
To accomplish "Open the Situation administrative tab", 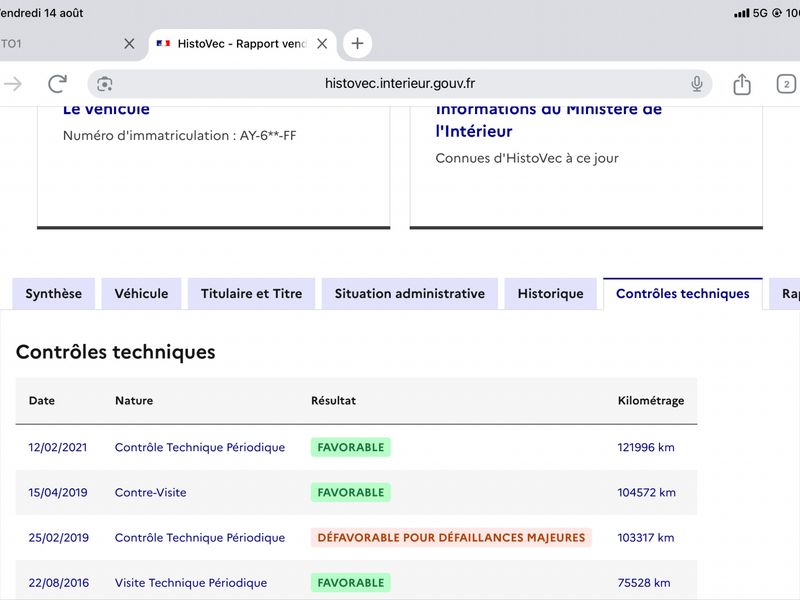I will point(410,293).
